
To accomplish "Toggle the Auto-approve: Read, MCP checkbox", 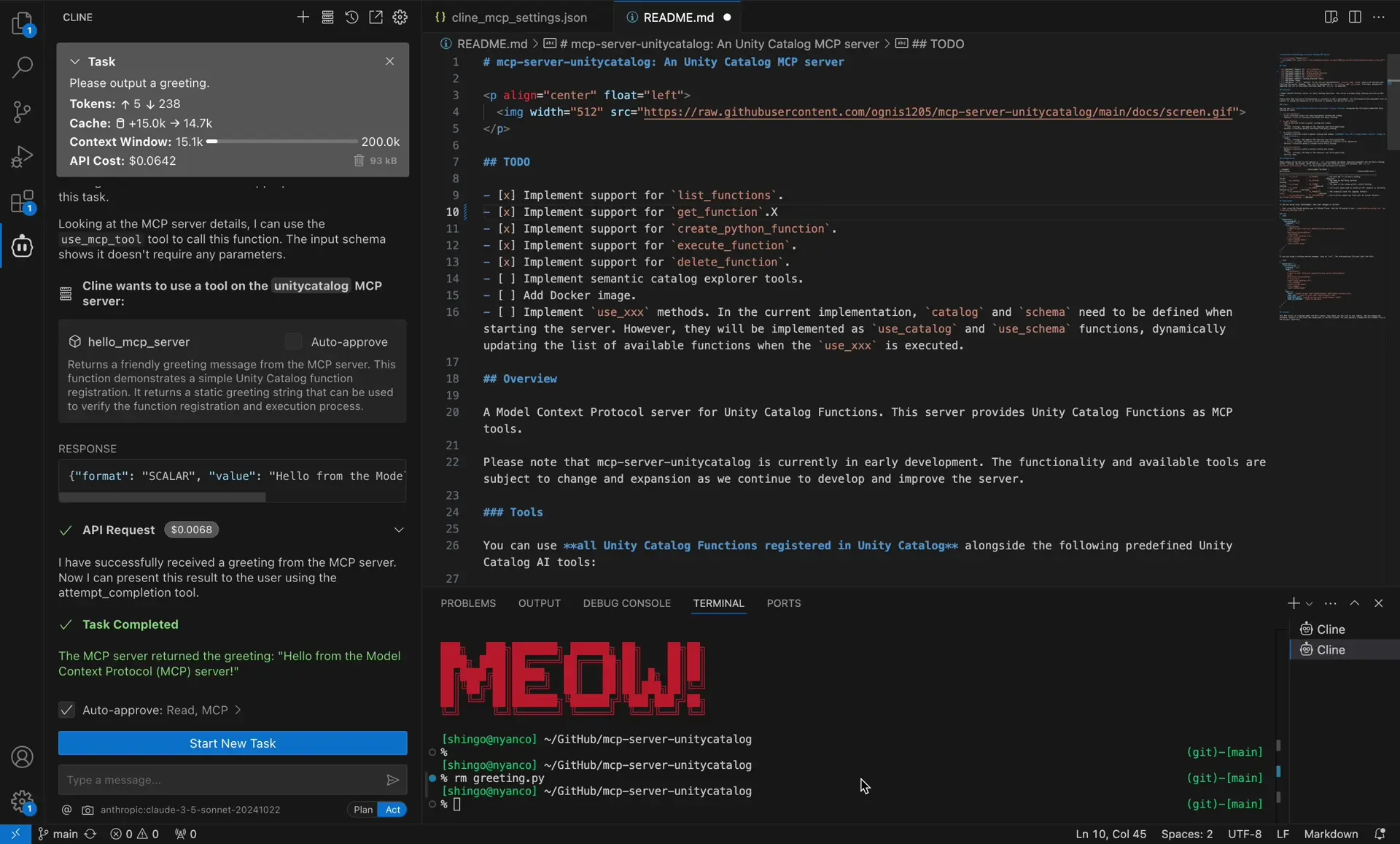I will click(x=66, y=710).
